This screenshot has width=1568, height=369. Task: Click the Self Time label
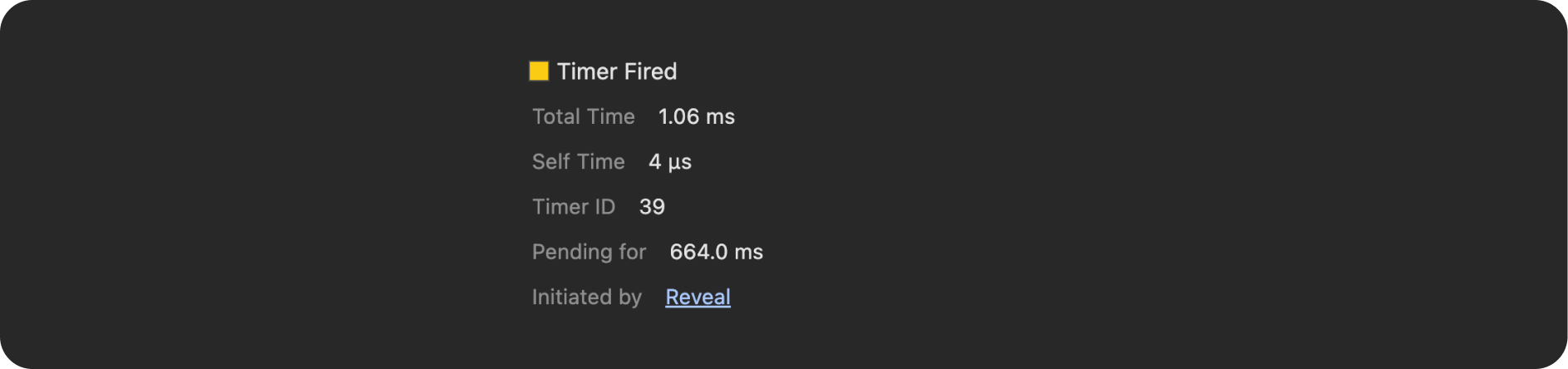(x=578, y=162)
